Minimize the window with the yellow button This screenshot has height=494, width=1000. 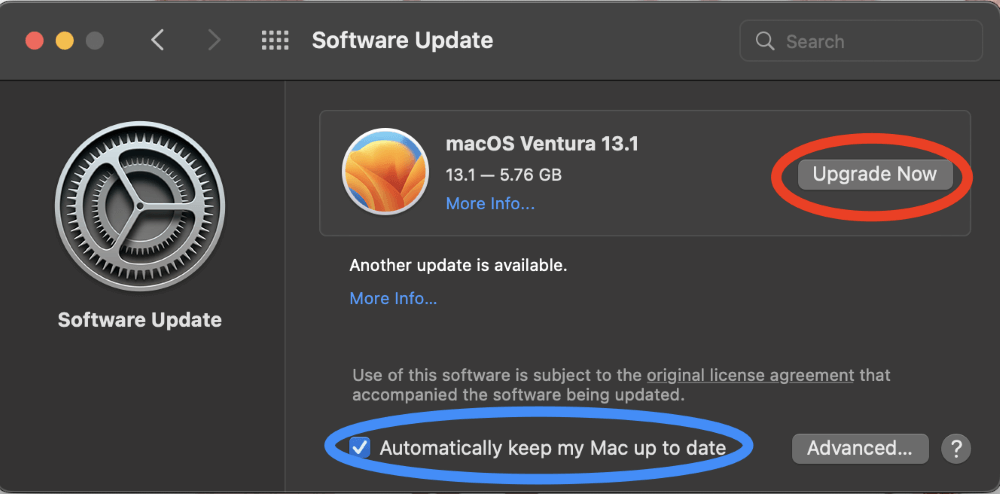click(x=65, y=41)
